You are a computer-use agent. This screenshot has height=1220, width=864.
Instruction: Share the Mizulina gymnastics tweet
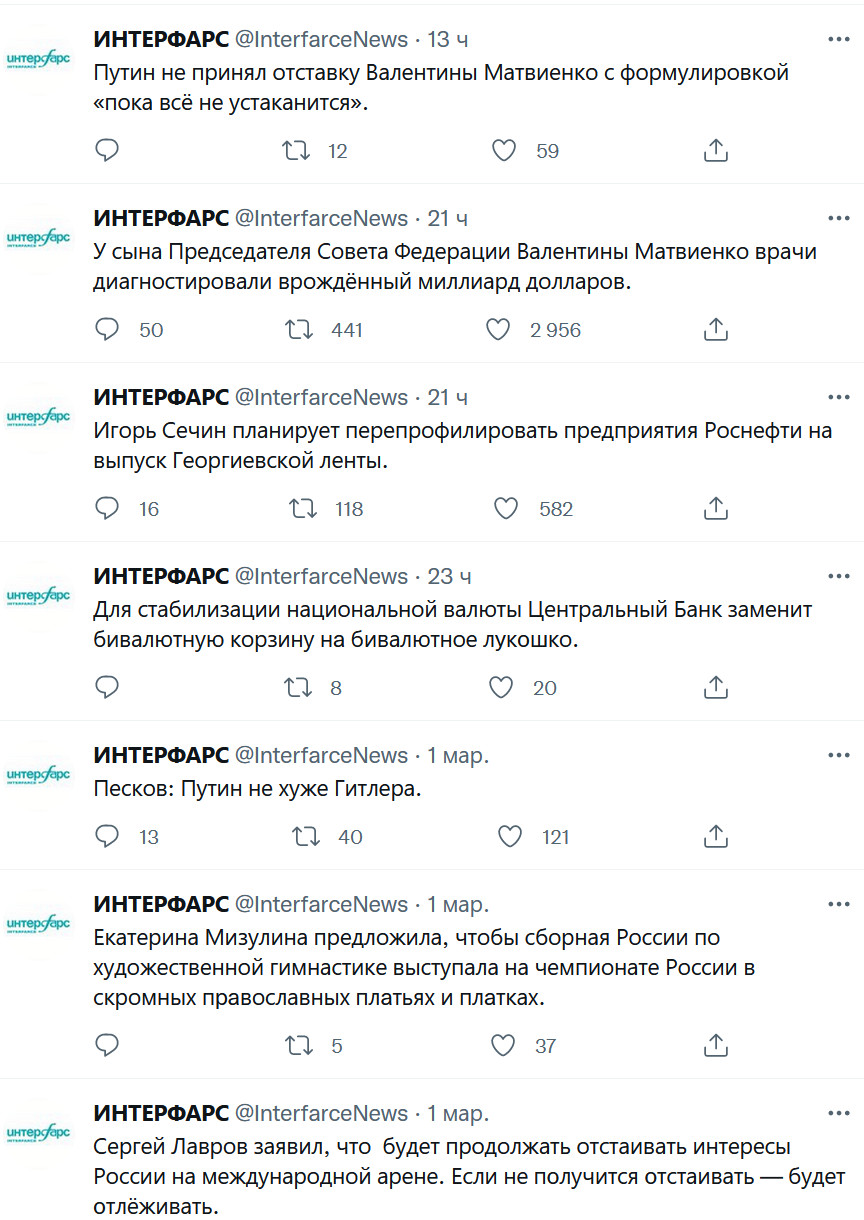(715, 1046)
